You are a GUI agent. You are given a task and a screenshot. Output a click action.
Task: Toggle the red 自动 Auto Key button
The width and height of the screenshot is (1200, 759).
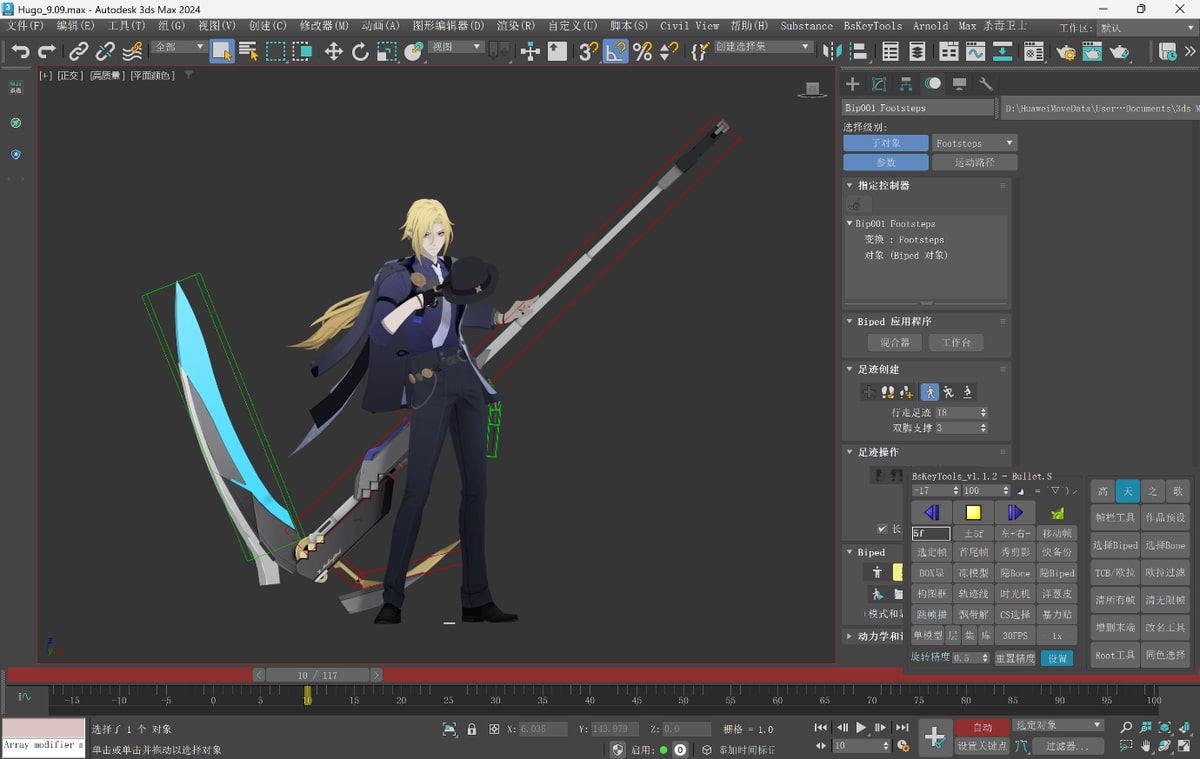pyautogui.click(x=982, y=727)
